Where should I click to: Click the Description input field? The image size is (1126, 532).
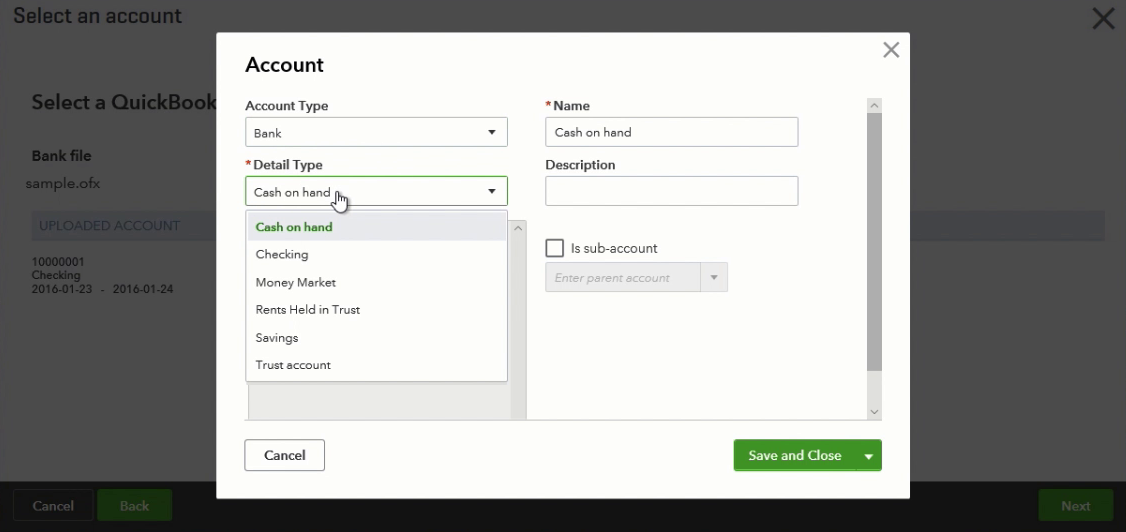[671, 191]
